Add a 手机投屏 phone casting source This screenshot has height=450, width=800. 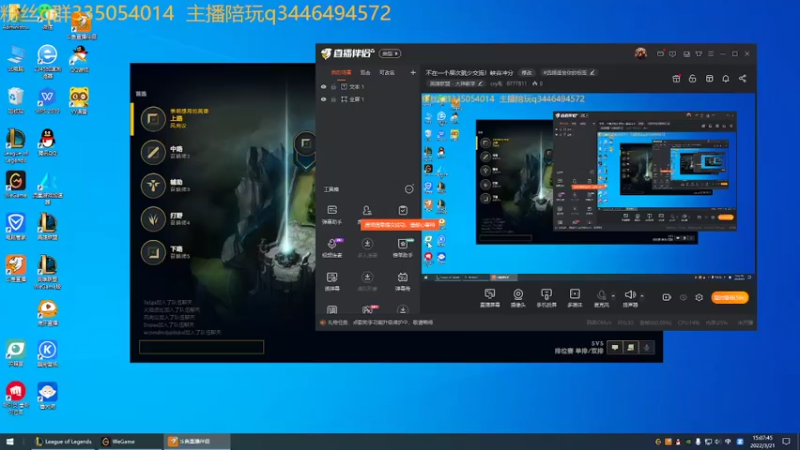(546, 297)
